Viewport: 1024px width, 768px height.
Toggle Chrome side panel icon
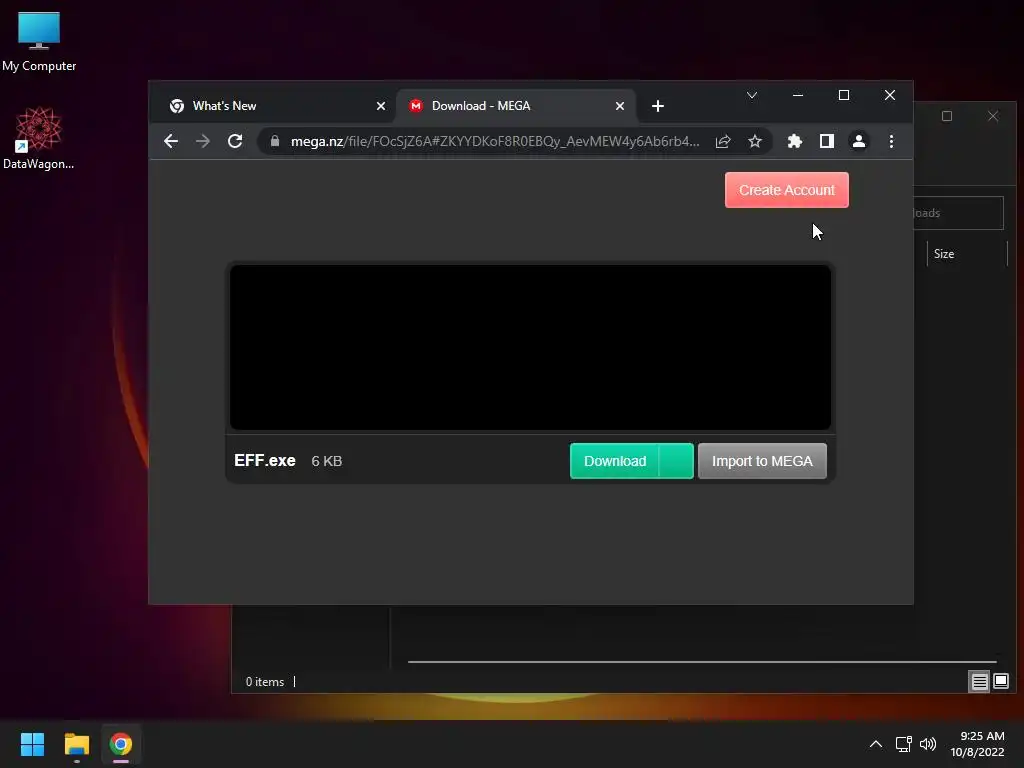tap(827, 141)
